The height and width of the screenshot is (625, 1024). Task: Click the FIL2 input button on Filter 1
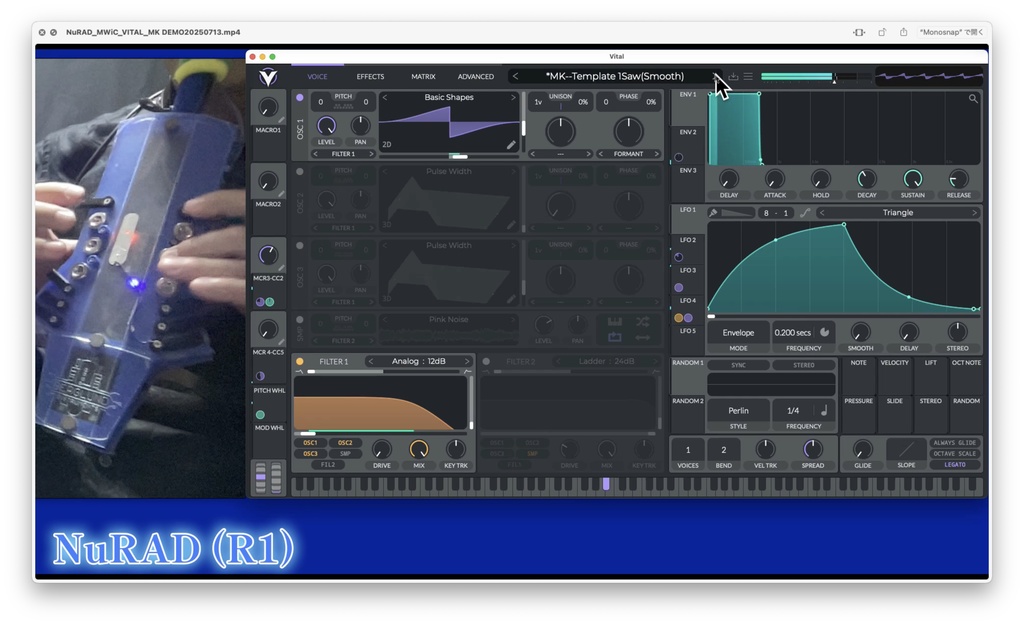(x=328, y=464)
